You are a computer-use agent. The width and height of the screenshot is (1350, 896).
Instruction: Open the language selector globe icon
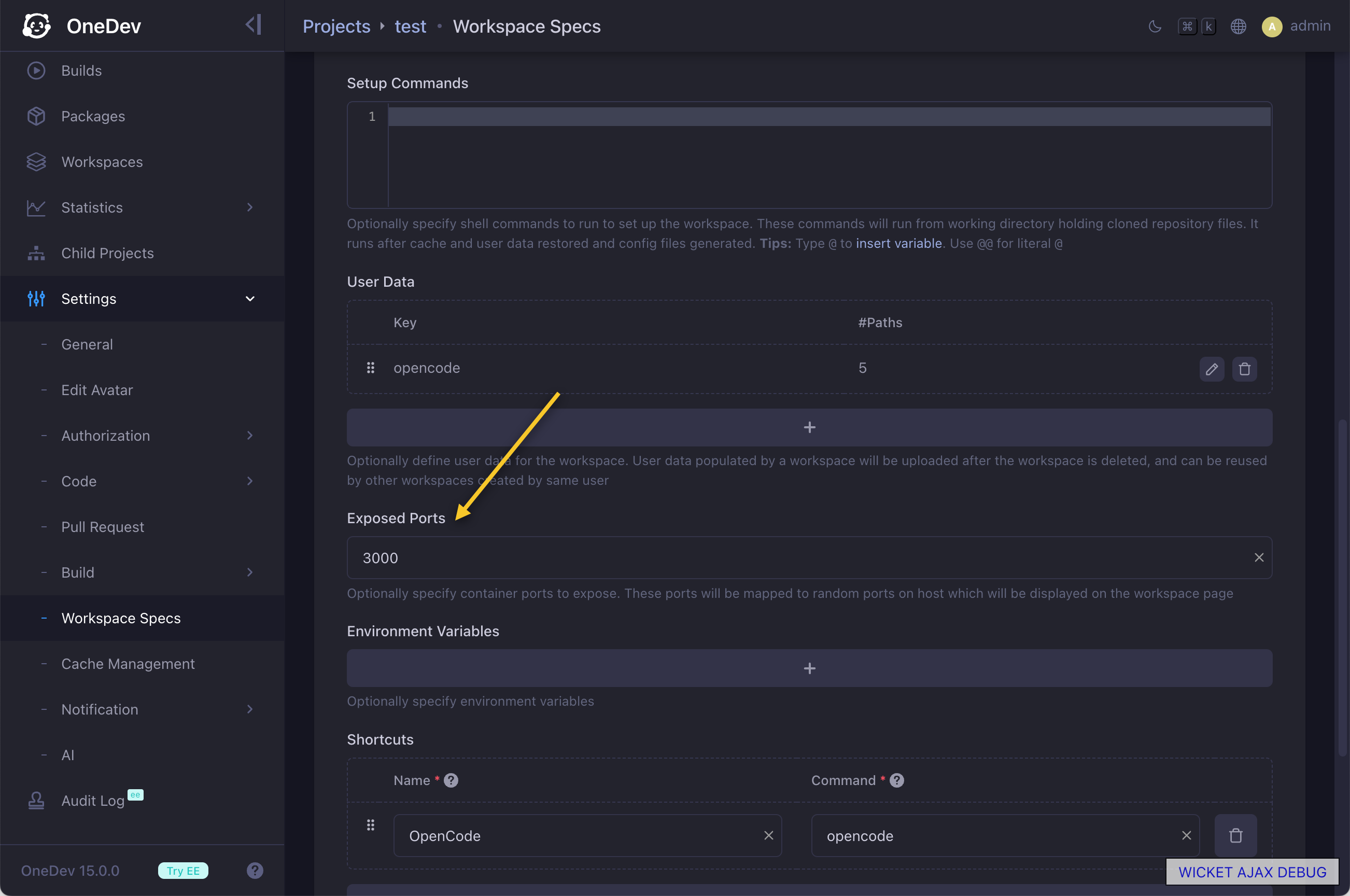(1238, 26)
